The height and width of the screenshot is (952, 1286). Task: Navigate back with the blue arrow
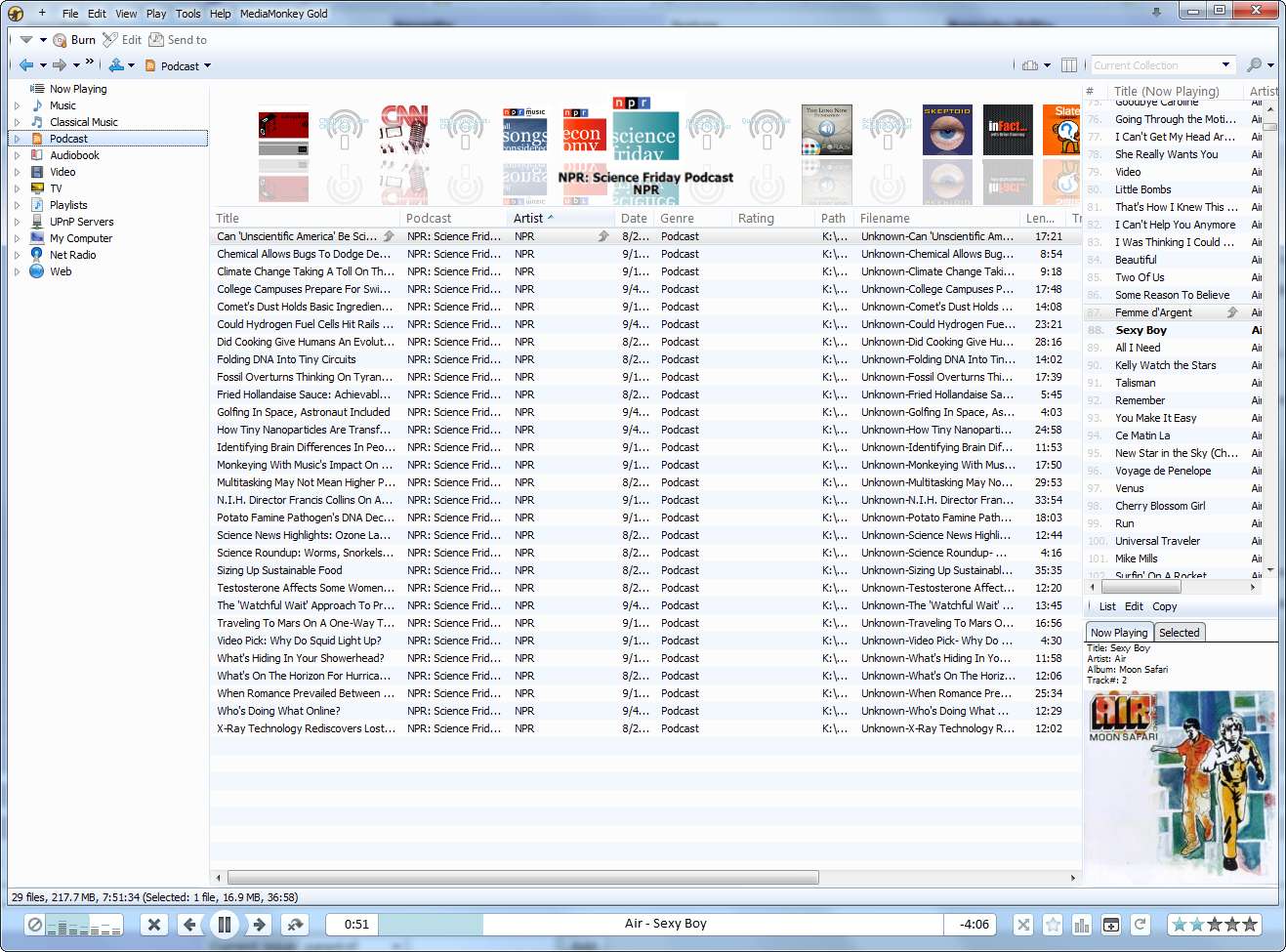pos(26,65)
